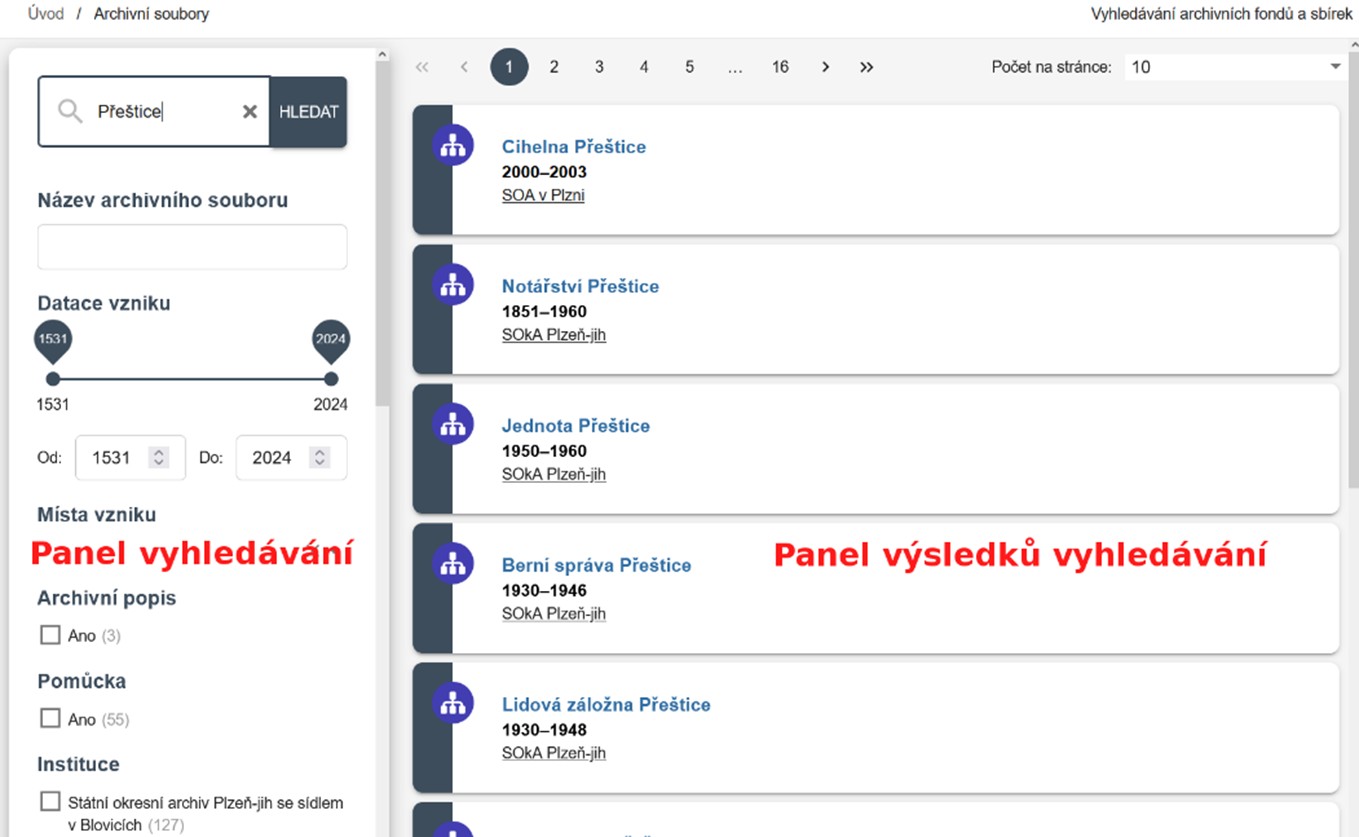This screenshot has height=837, width=1359.
Task: Click the 1531 slider start handle
Action: [x=53, y=379]
